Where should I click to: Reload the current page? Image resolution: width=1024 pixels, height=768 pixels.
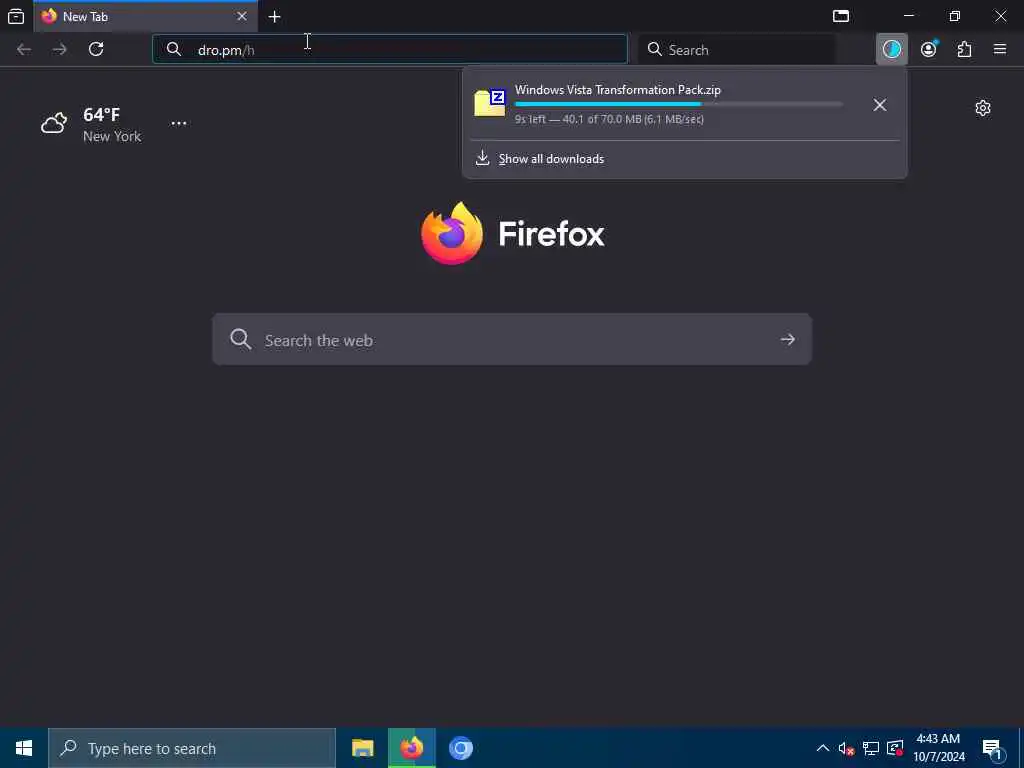pos(96,50)
